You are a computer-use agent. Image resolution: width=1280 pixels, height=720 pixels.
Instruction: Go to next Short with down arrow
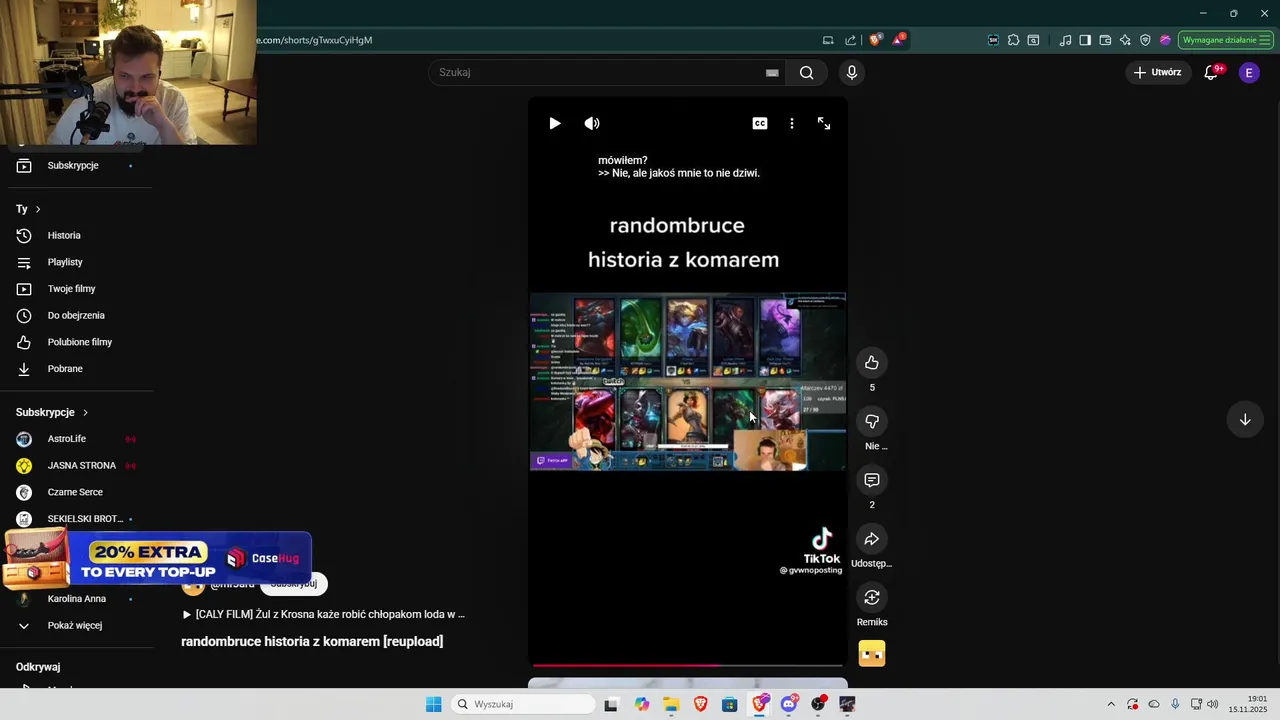click(1245, 420)
